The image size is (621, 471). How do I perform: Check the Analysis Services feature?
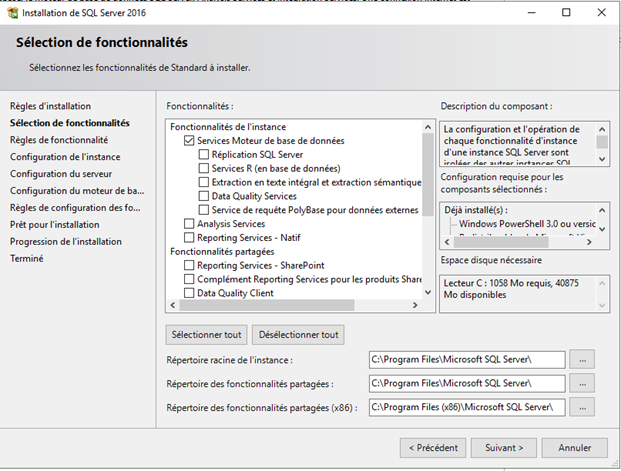[189, 224]
